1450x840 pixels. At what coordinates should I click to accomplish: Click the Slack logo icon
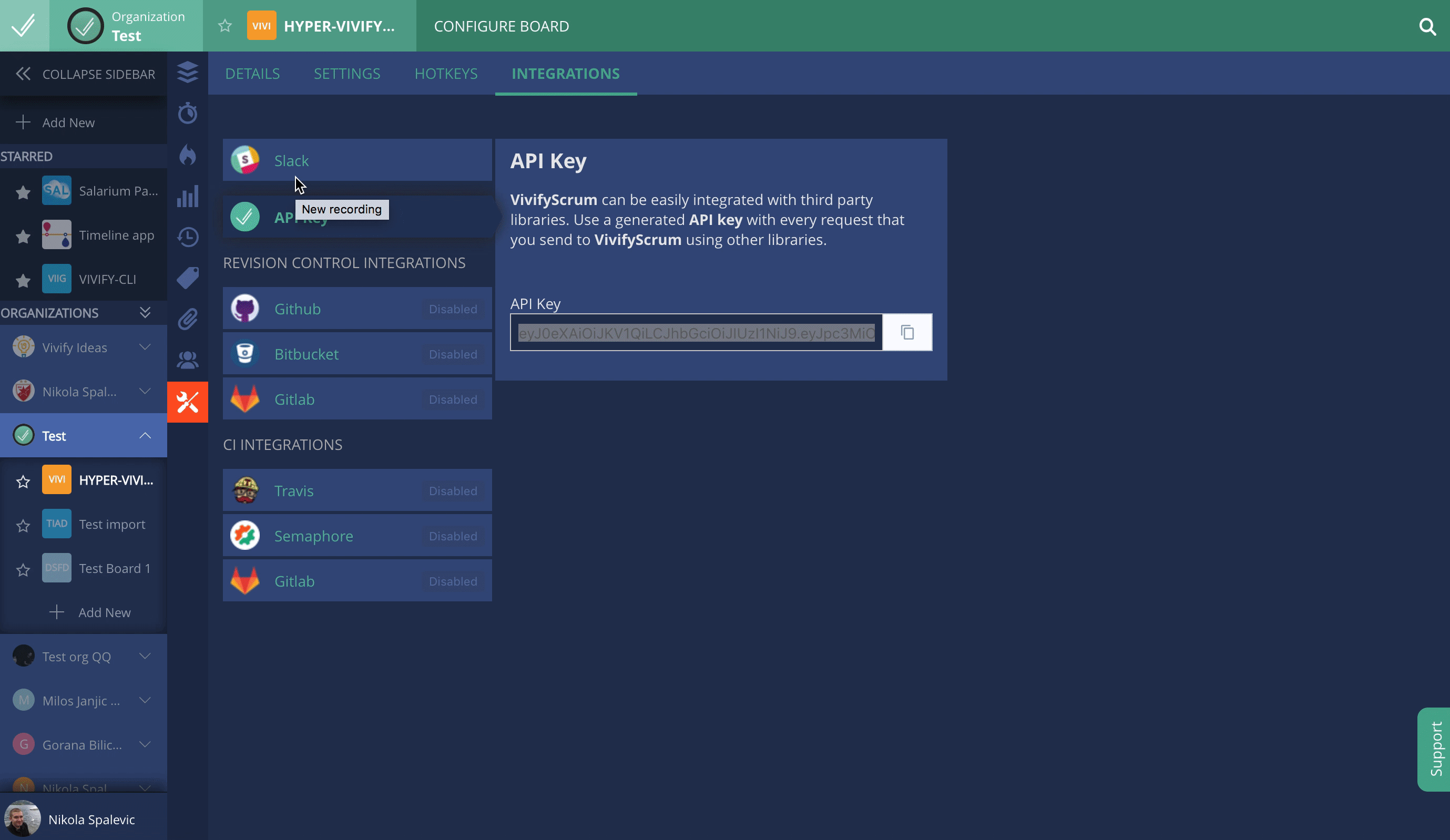pyautogui.click(x=245, y=160)
